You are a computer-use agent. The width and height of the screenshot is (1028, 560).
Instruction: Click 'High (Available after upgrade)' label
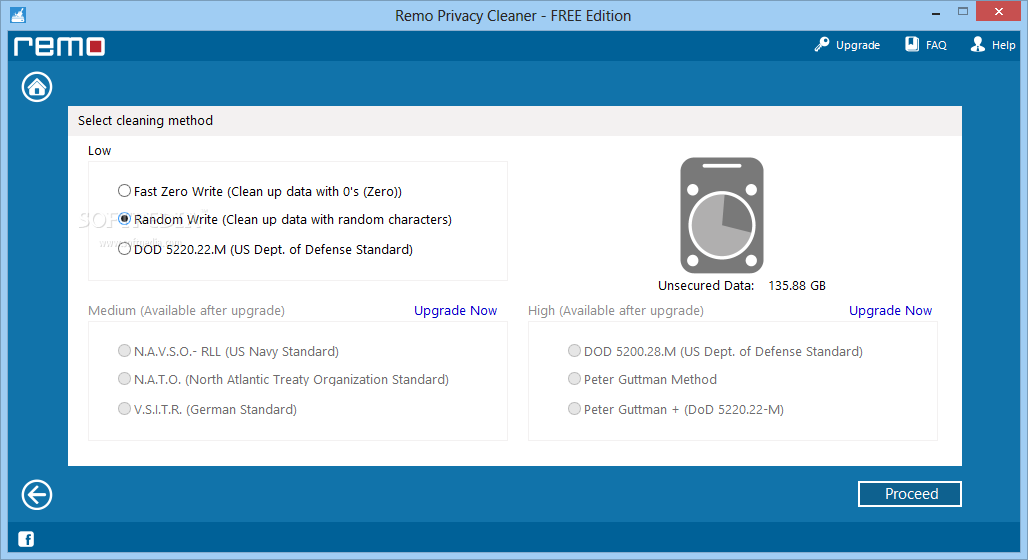[x=616, y=310]
